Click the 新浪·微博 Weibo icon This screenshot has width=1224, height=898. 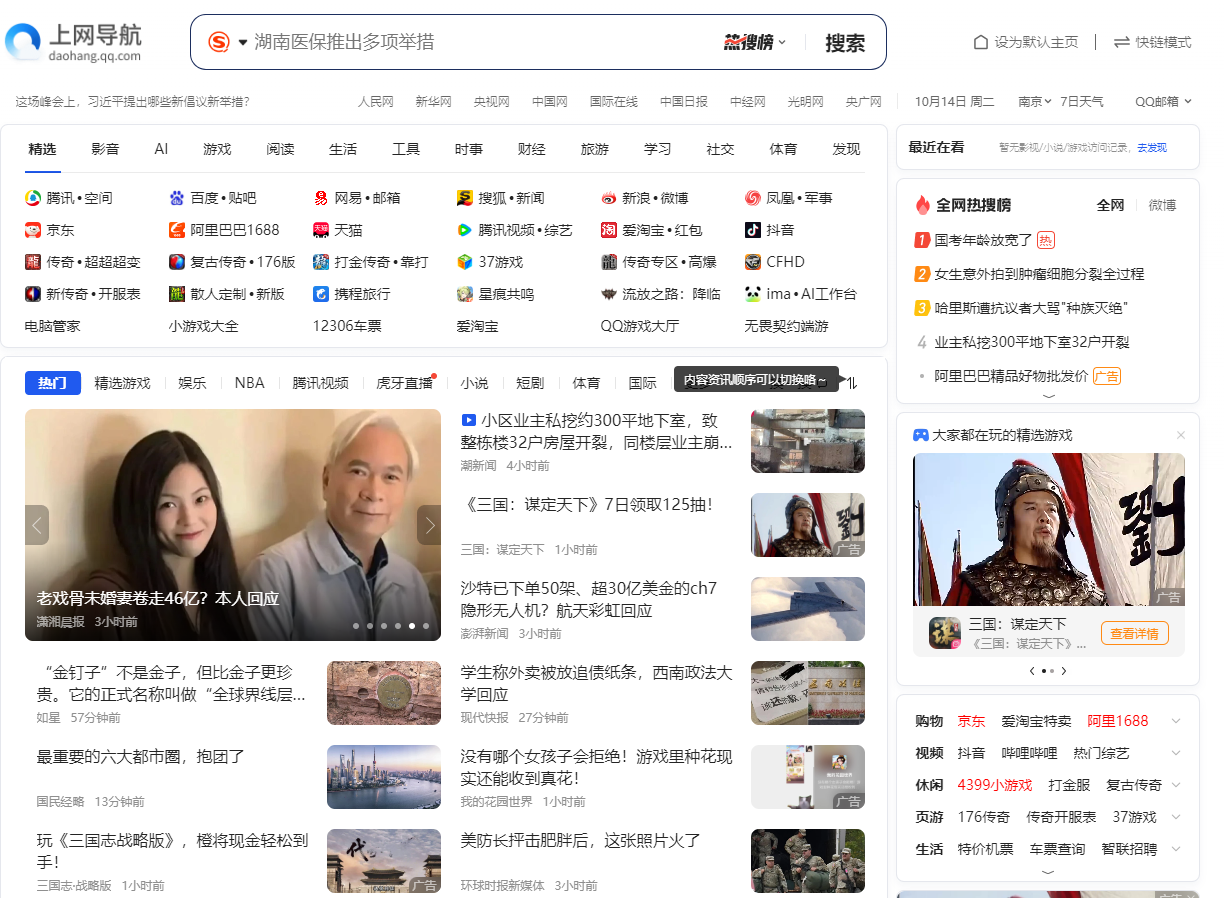[608, 197]
